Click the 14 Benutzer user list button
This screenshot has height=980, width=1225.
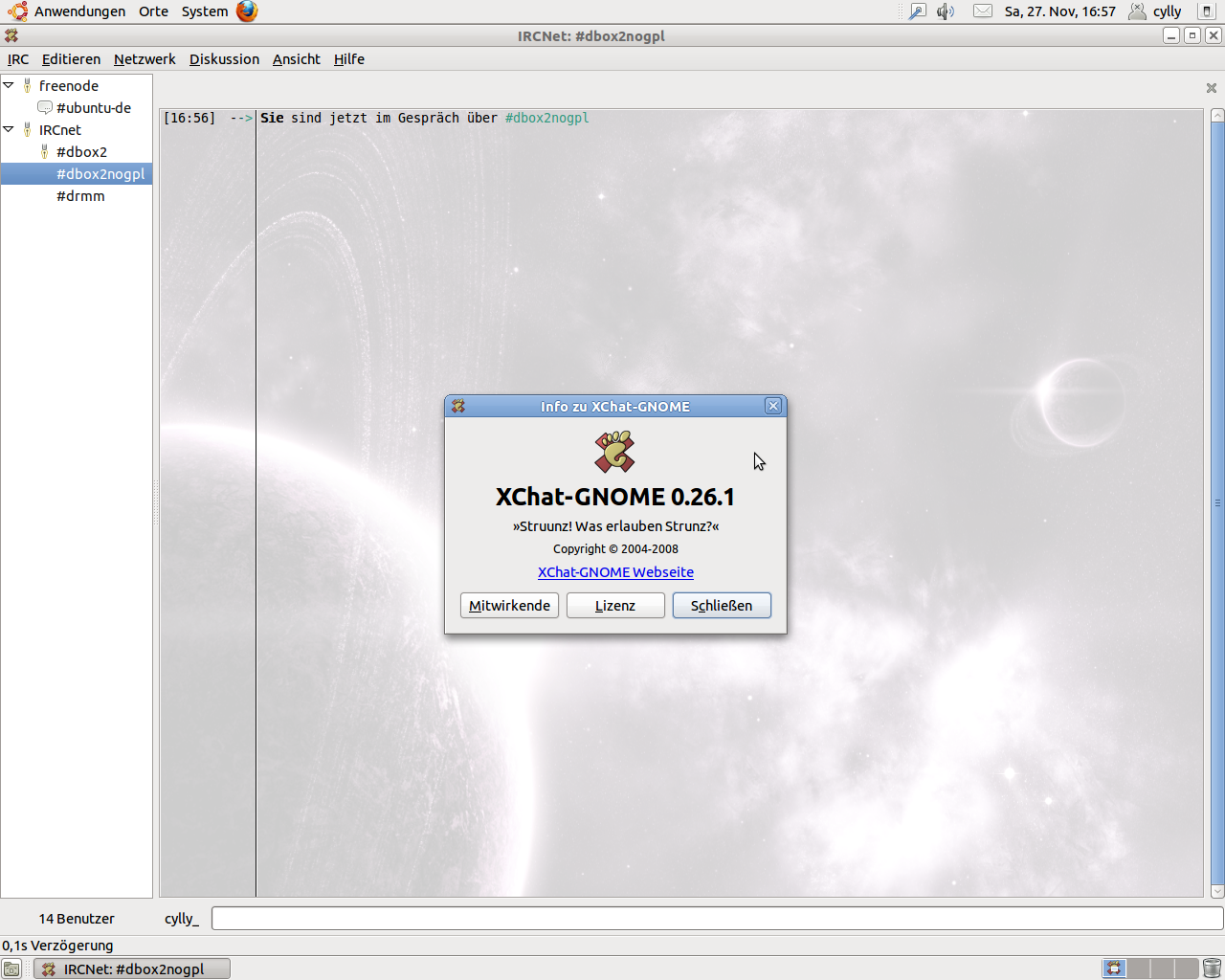click(x=77, y=919)
